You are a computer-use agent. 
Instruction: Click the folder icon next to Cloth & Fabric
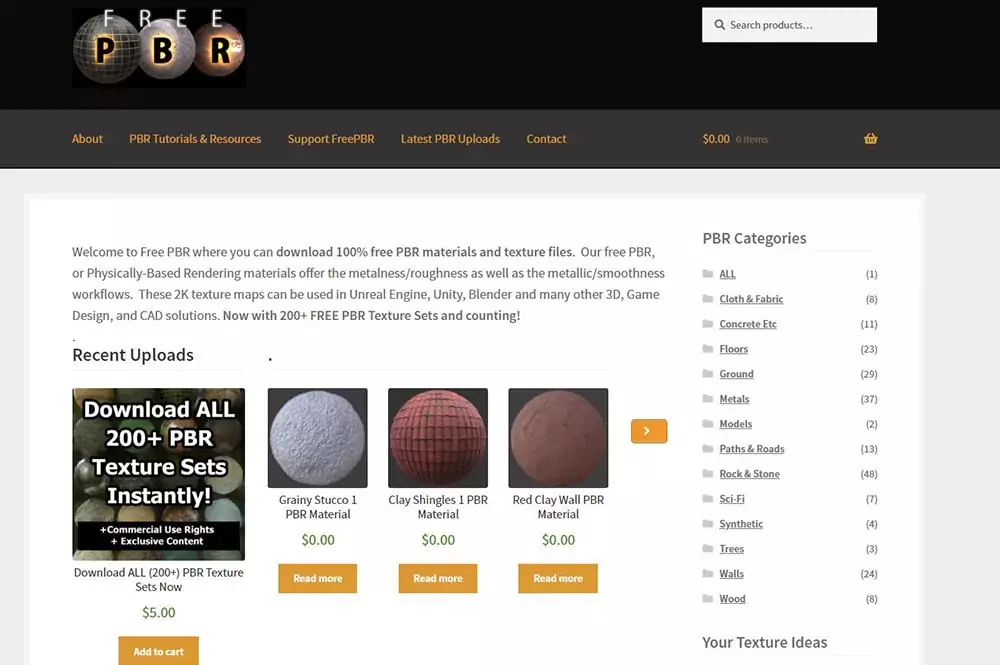point(707,298)
